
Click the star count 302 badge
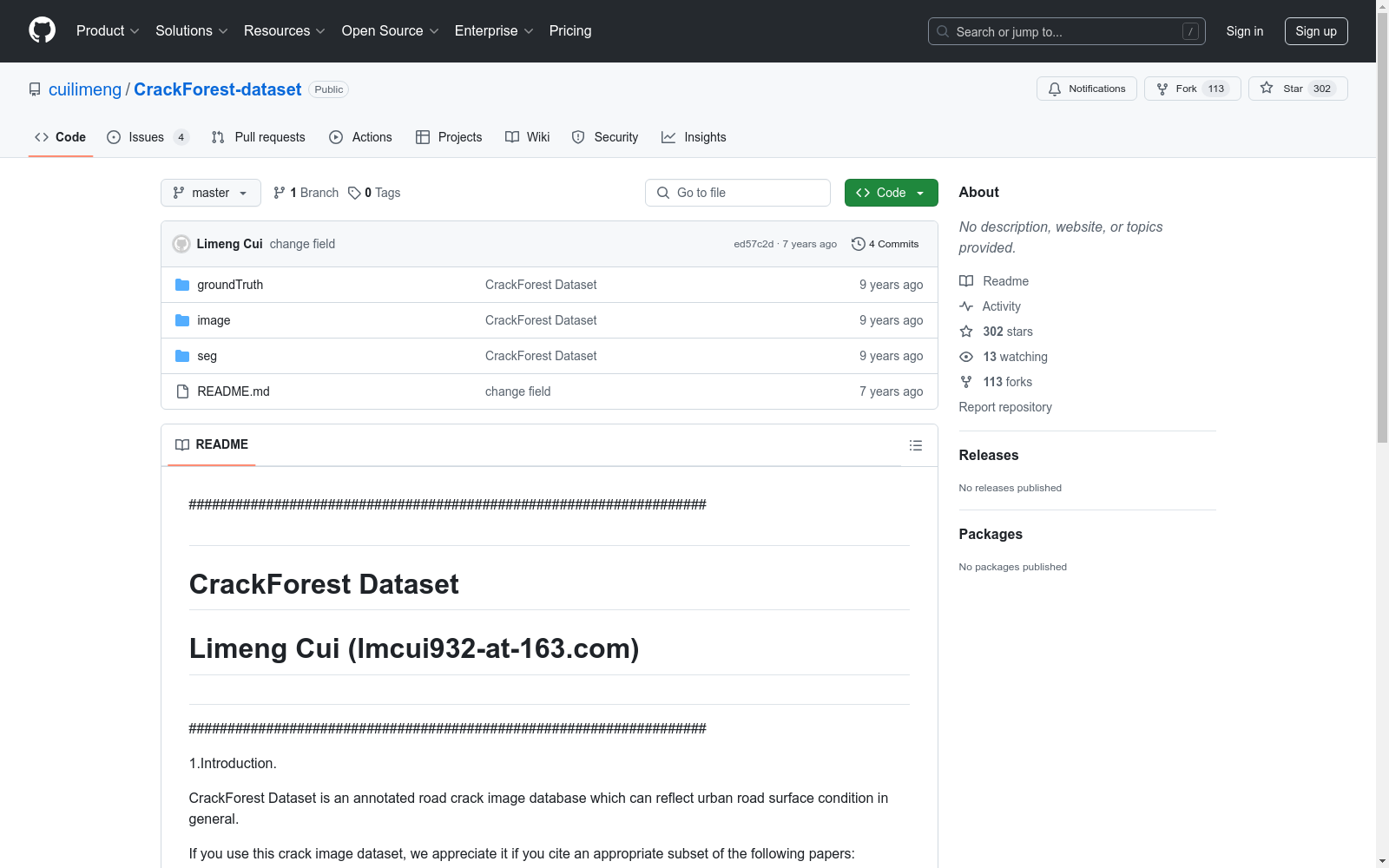point(1322,89)
